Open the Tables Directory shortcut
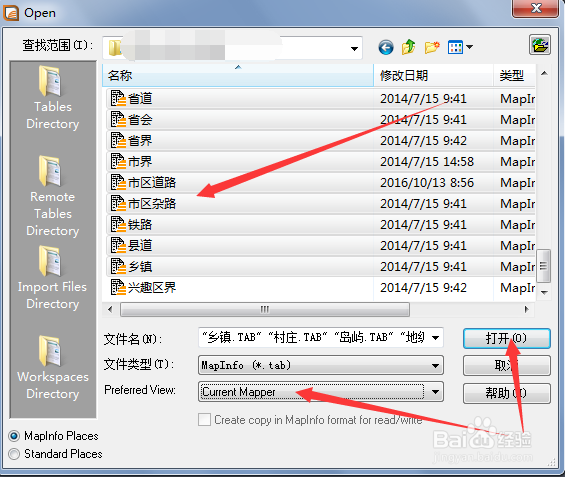Screen dimensions: 565x477 point(53,98)
